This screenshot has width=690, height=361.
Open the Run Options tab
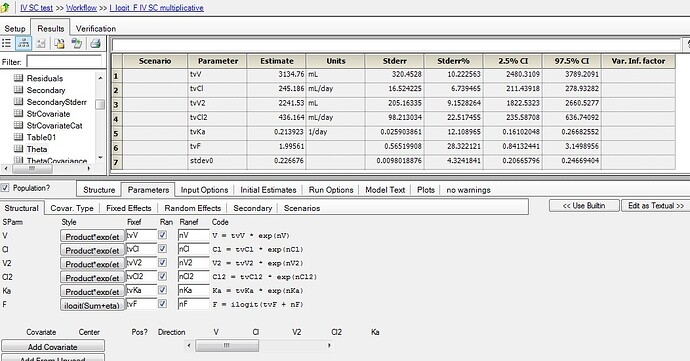click(331, 190)
